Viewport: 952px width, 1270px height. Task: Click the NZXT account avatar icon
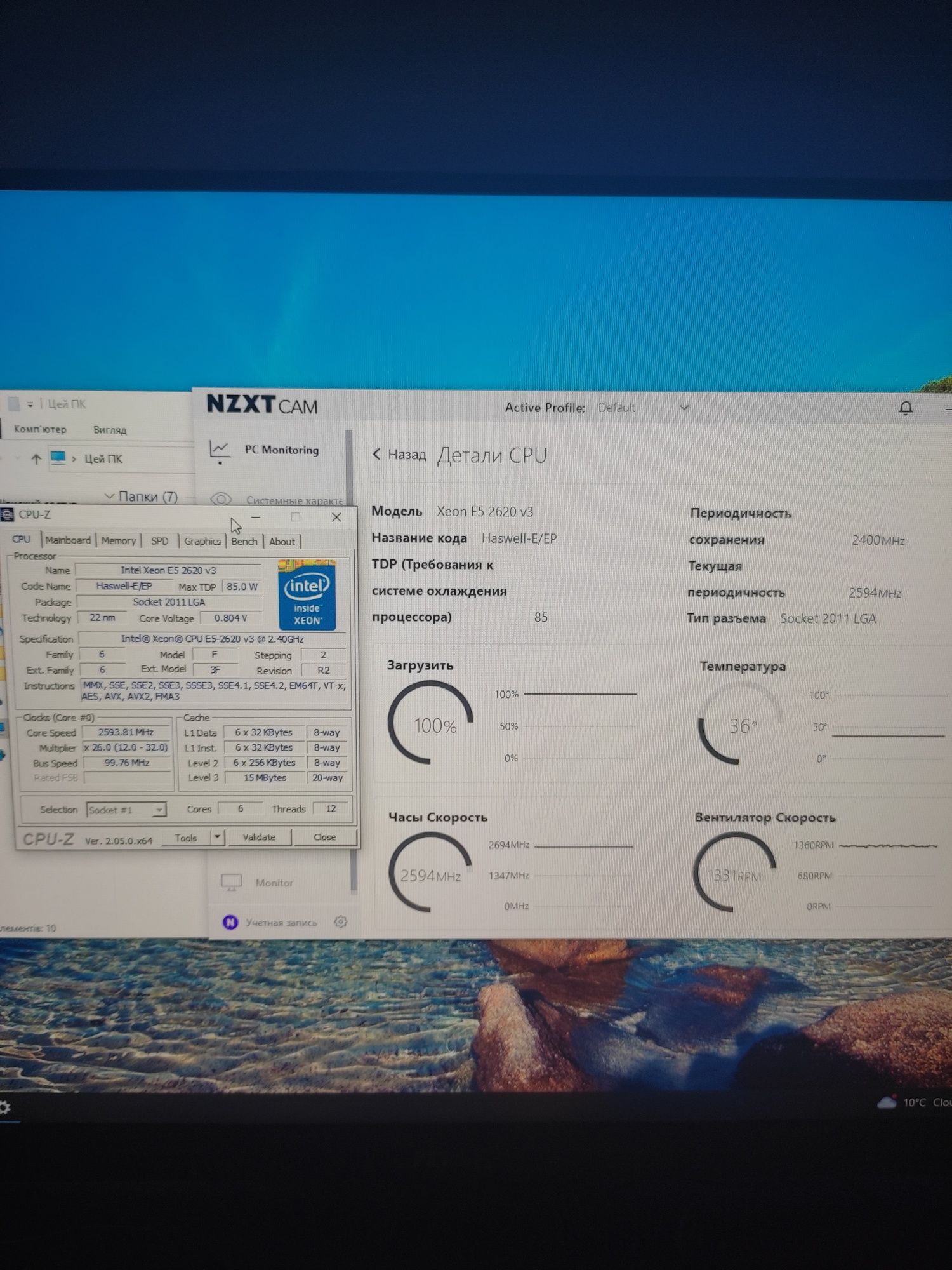(230, 923)
